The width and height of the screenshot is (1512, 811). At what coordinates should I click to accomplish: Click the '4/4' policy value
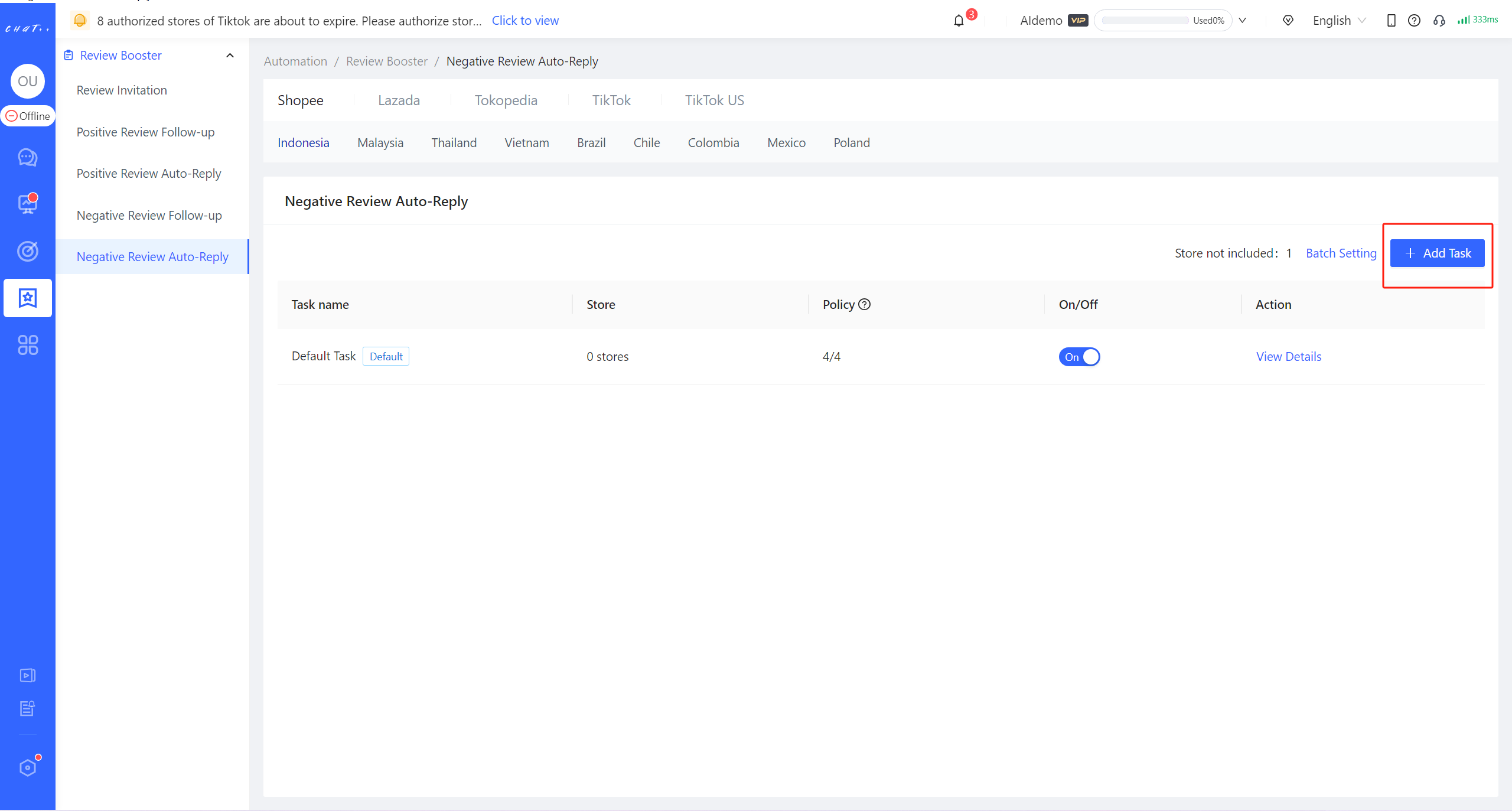click(x=831, y=357)
